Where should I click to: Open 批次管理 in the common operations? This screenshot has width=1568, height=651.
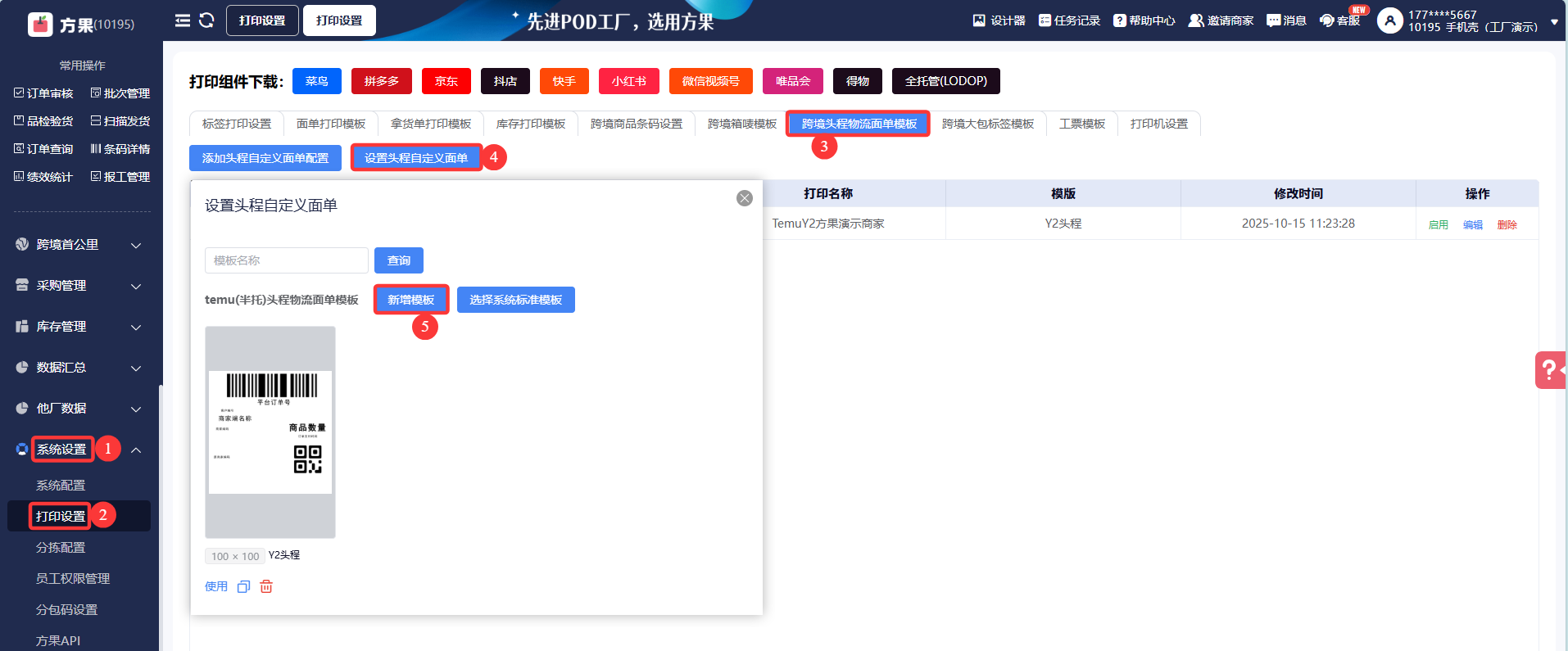click(x=120, y=93)
